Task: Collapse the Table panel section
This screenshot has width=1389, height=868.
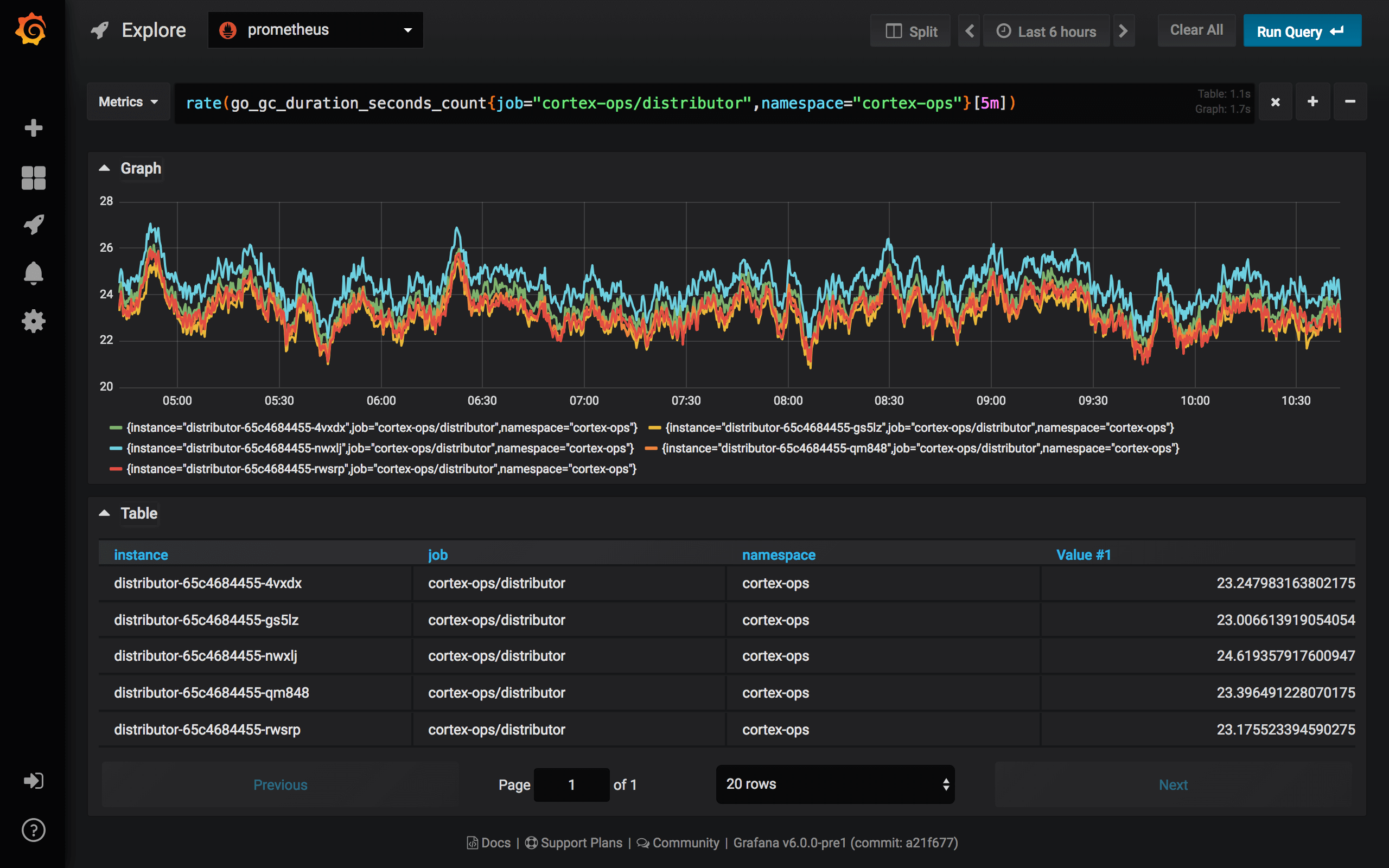Action: [x=108, y=512]
